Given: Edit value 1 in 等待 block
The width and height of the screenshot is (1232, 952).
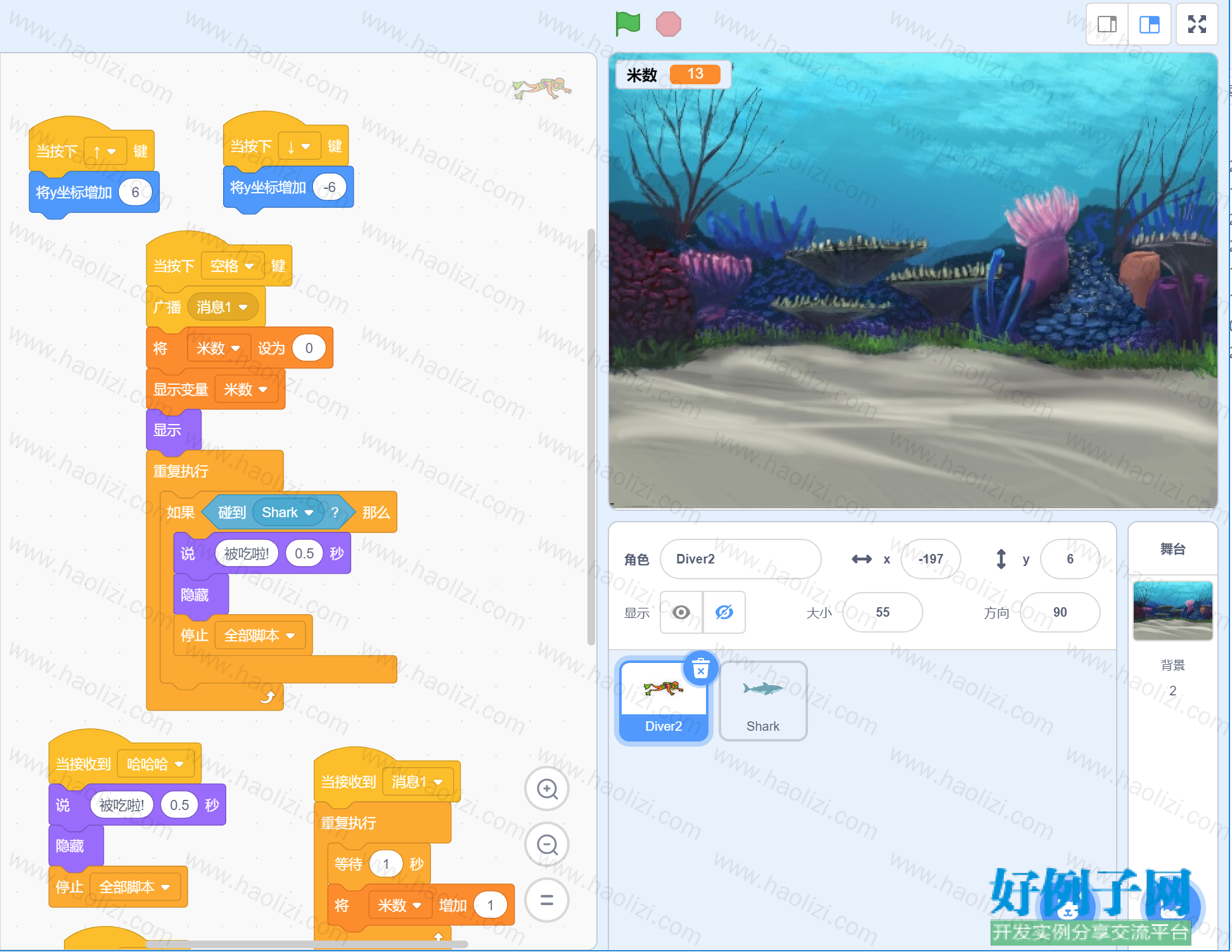Looking at the screenshot, I should (386, 864).
